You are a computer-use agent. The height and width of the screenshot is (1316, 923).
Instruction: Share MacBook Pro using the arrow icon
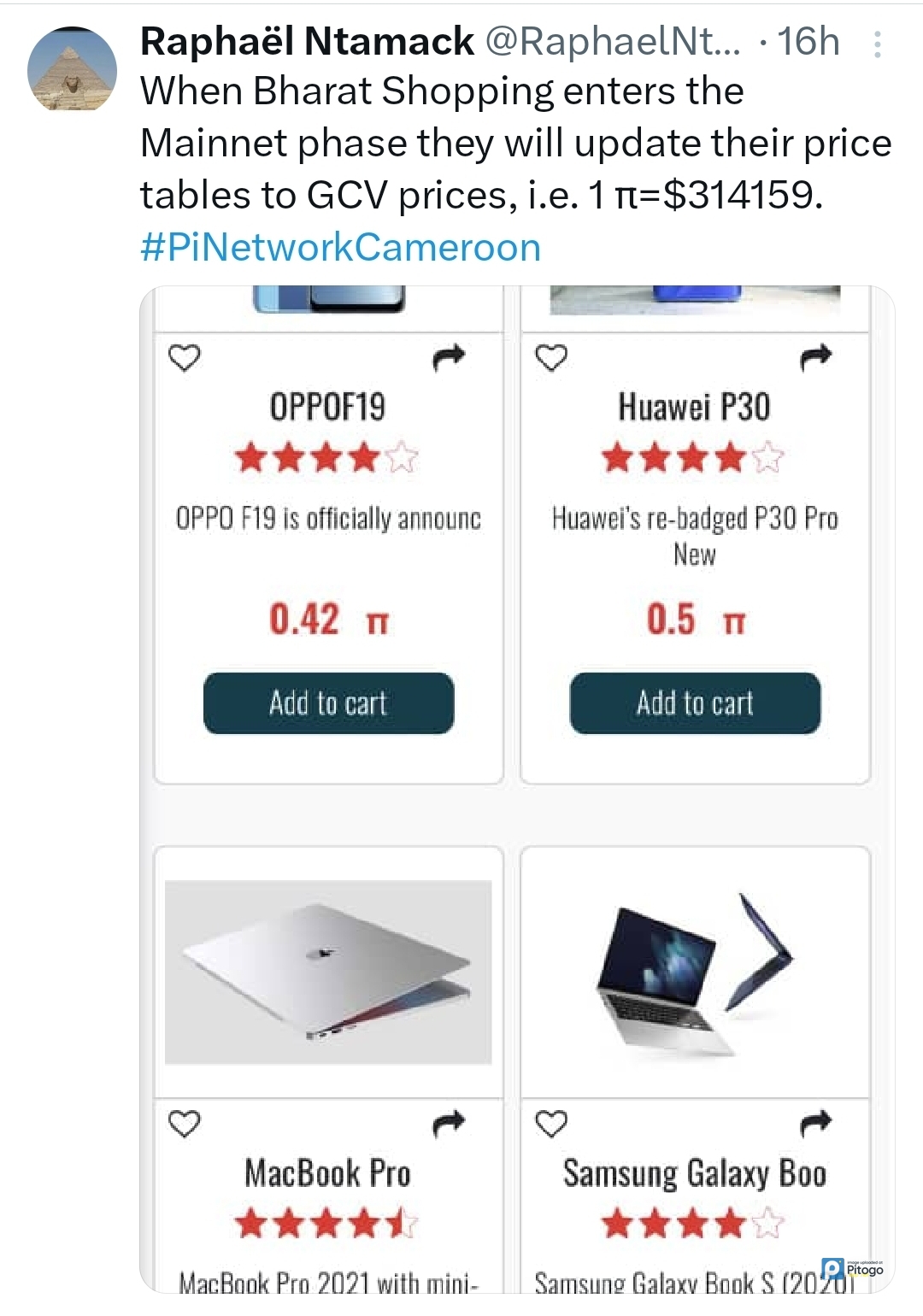[449, 1123]
